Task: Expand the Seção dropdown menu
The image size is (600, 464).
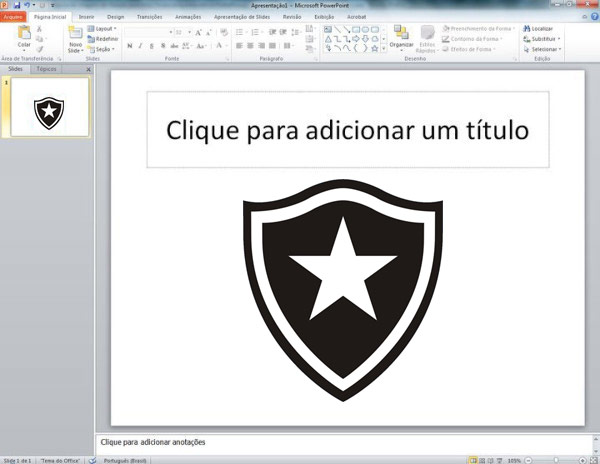Action: coord(103,49)
